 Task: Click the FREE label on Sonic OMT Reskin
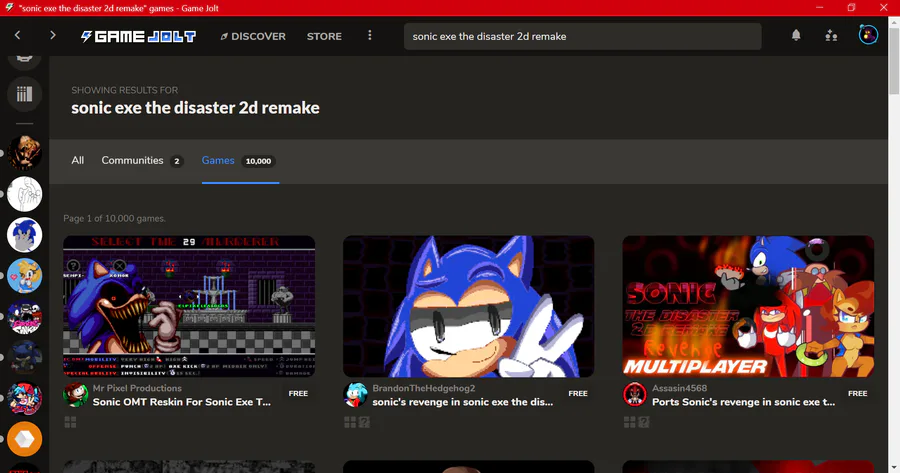pyautogui.click(x=298, y=394)
